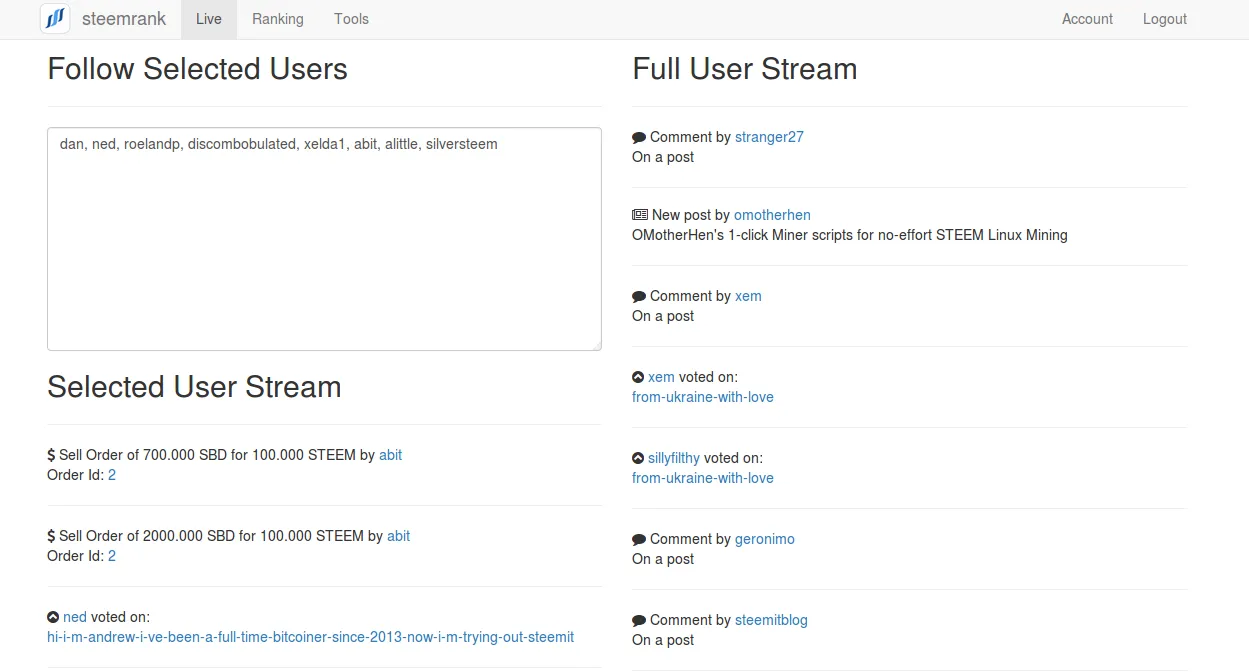Open omotherhen user profile link
This screenshot has width=1249, height=672.
772,215
